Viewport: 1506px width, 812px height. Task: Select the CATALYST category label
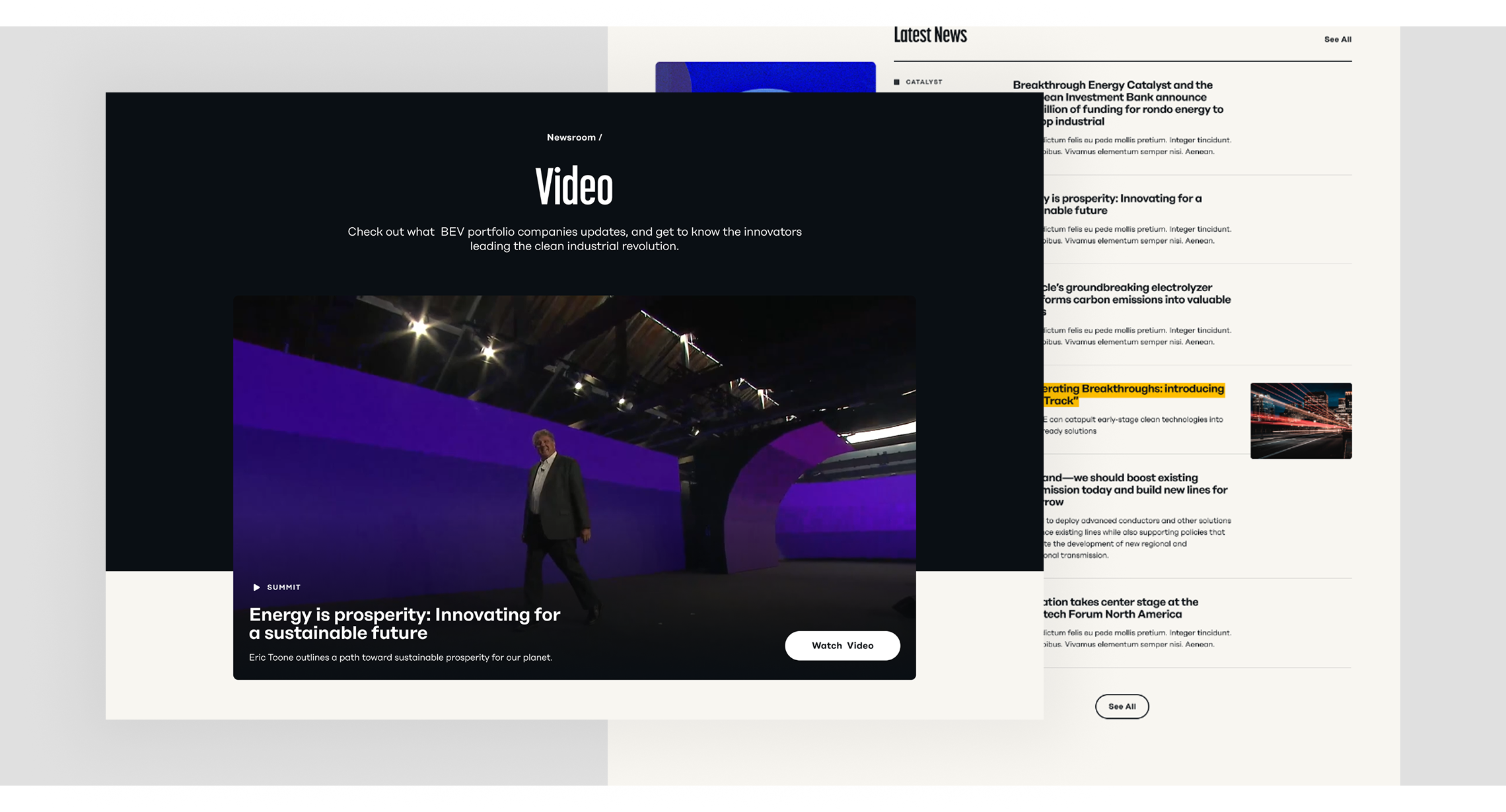(923, 82)
